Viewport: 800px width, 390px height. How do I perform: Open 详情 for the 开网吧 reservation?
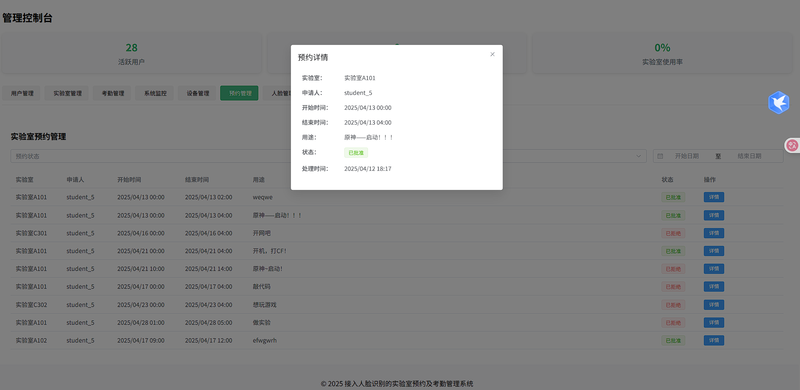tap(714, 233)
